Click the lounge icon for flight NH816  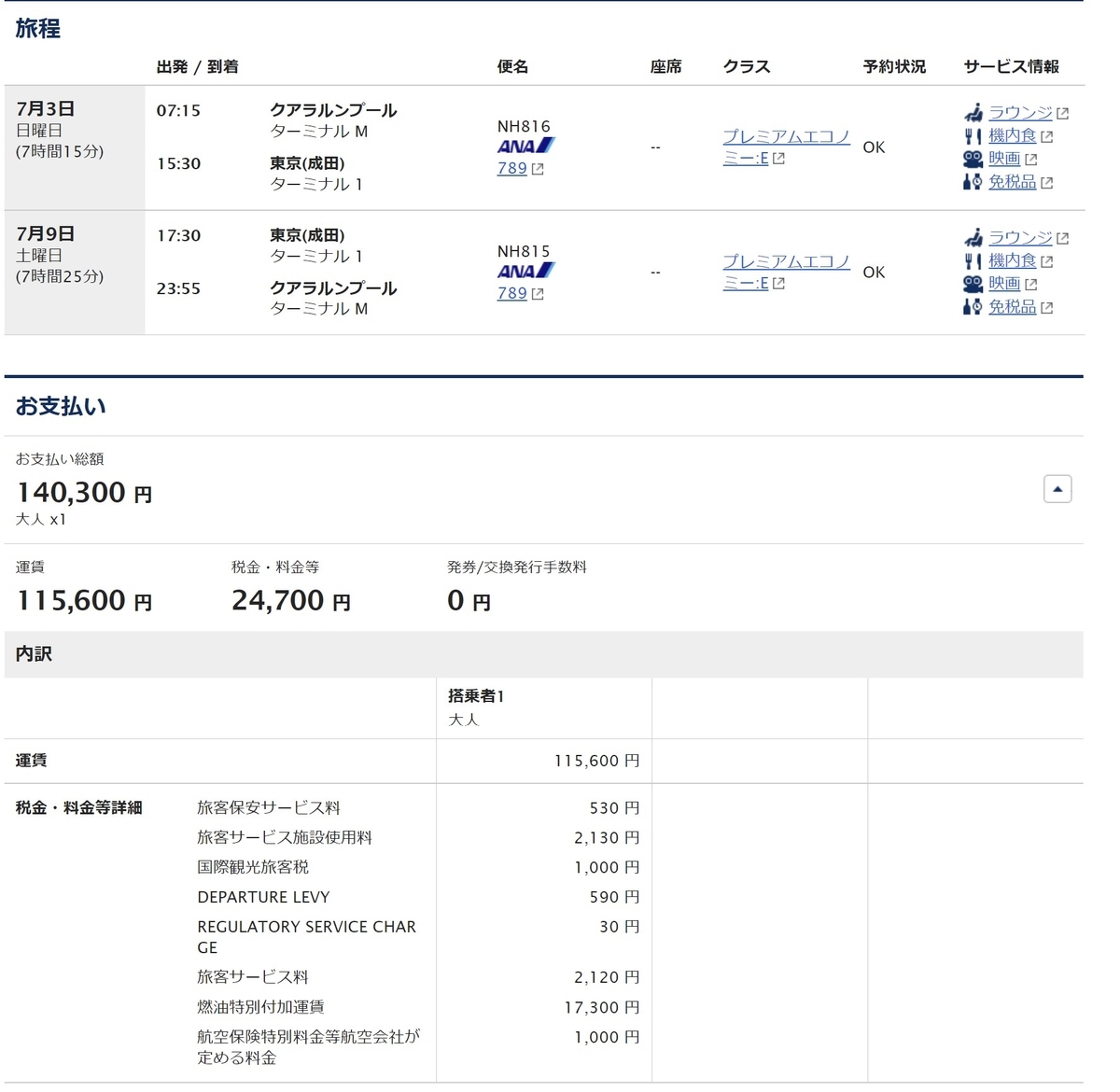973,112
